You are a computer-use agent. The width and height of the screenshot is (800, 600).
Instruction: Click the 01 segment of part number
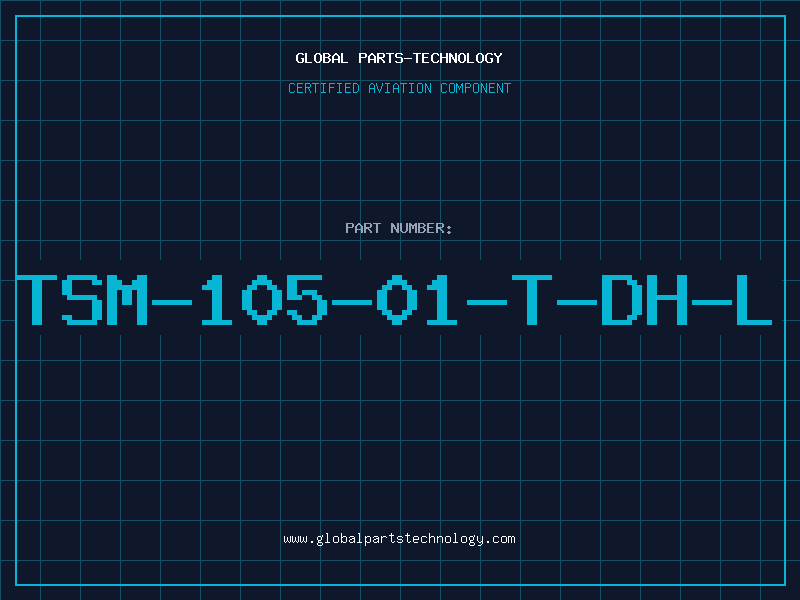point(416,299)
